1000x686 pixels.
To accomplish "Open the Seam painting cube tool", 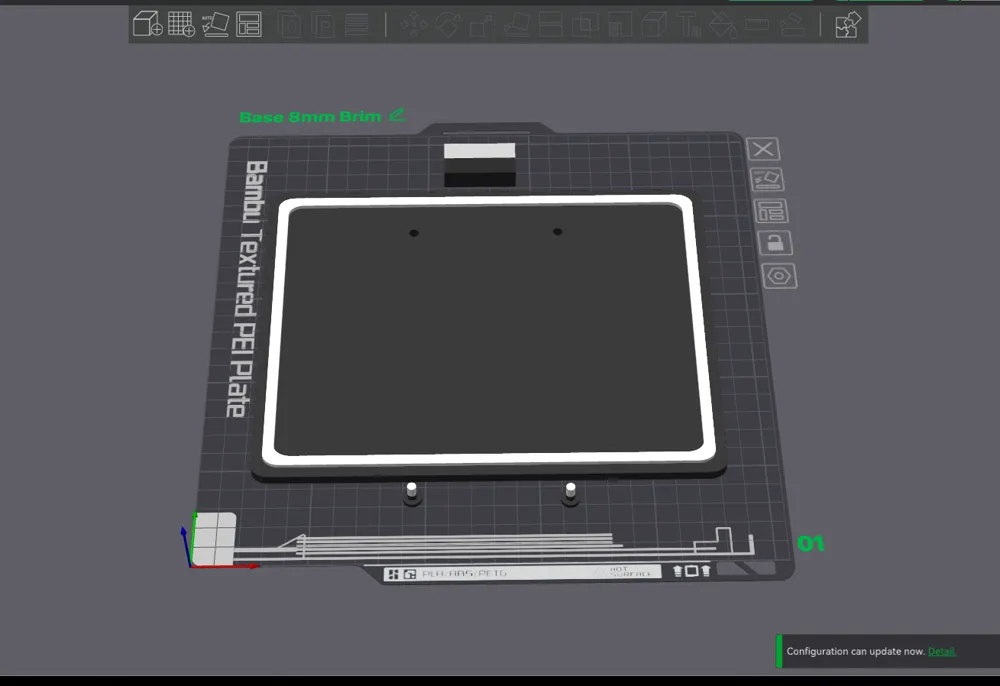I will pos(654,25).
